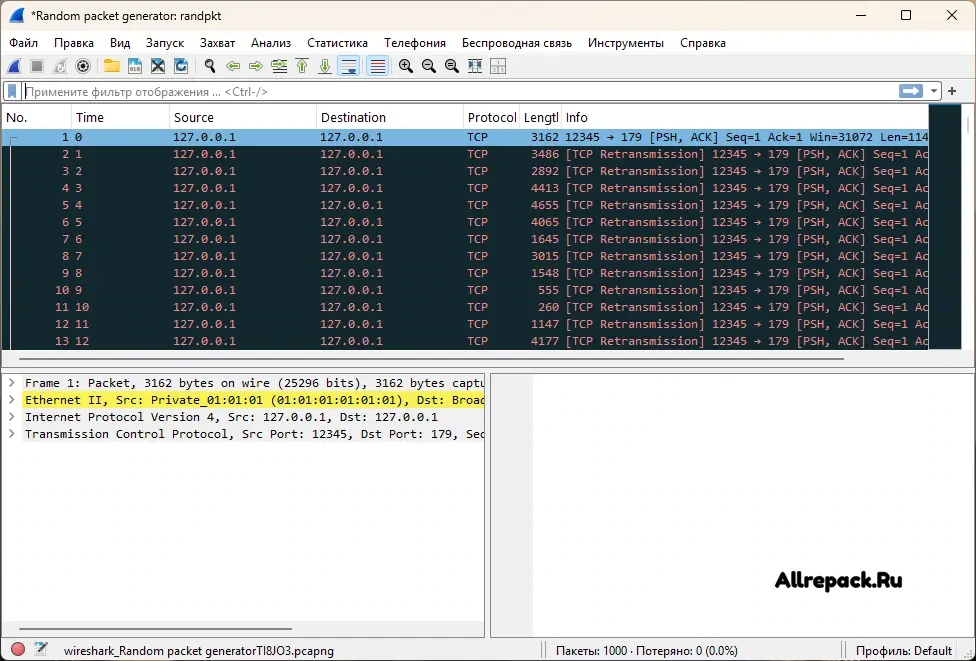Screen dimensions: 976x661
Task: Apply display filter with arrow button
Action: (x=911, y=91)
